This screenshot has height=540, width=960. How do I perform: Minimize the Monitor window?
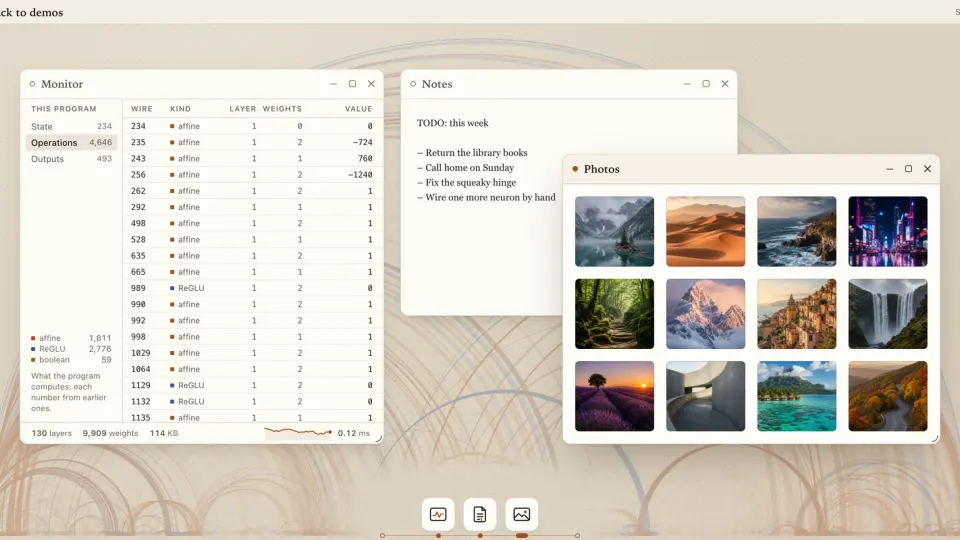(x=333, y=84)
